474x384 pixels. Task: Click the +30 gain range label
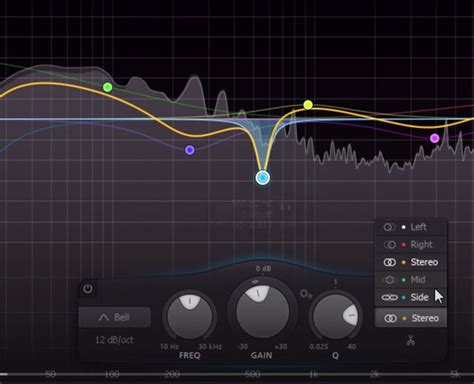pos(281,347)
